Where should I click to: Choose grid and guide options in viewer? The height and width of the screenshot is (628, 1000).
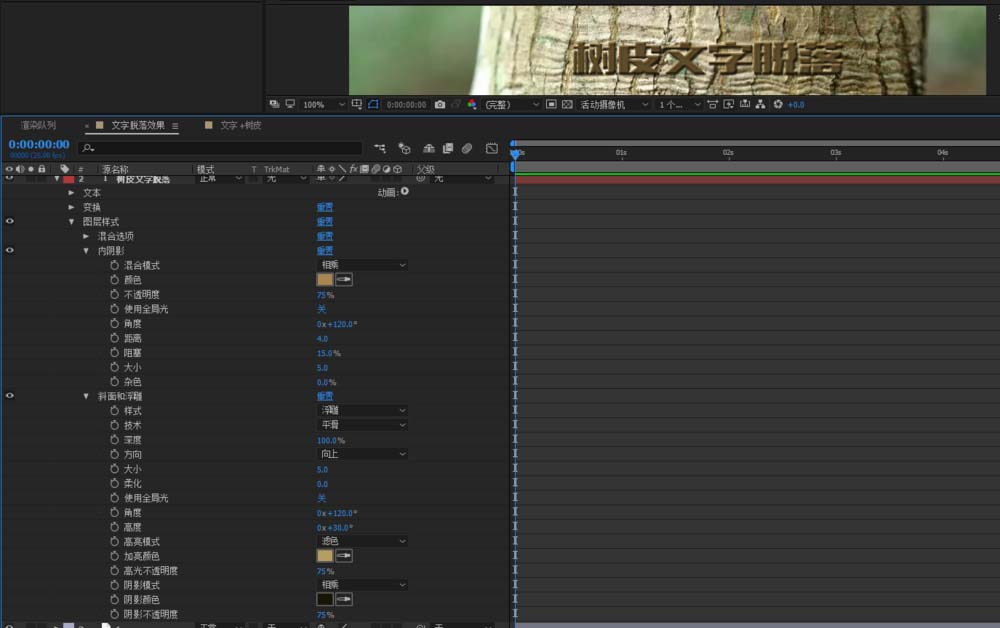click(357, 104)
